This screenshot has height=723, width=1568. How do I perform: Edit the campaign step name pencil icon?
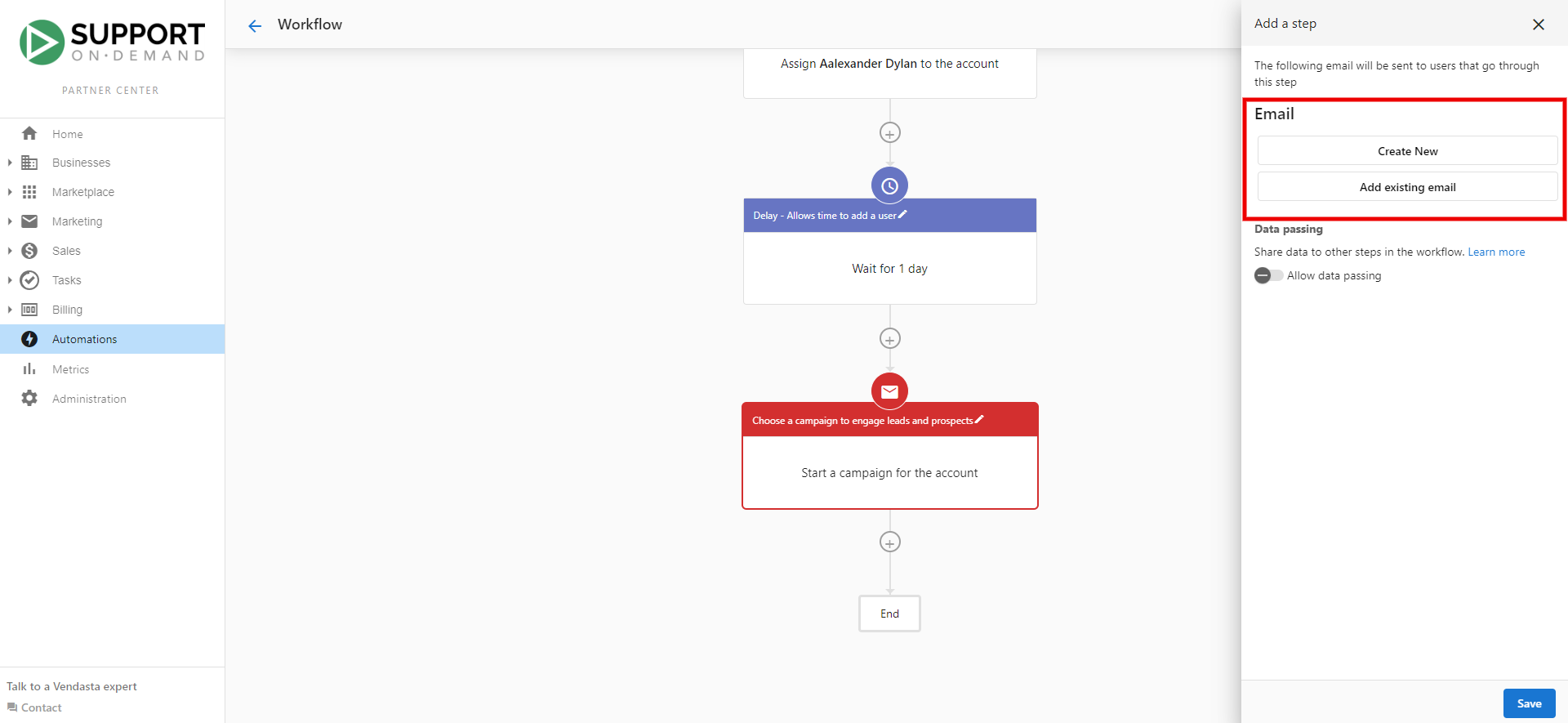[979, 420]
